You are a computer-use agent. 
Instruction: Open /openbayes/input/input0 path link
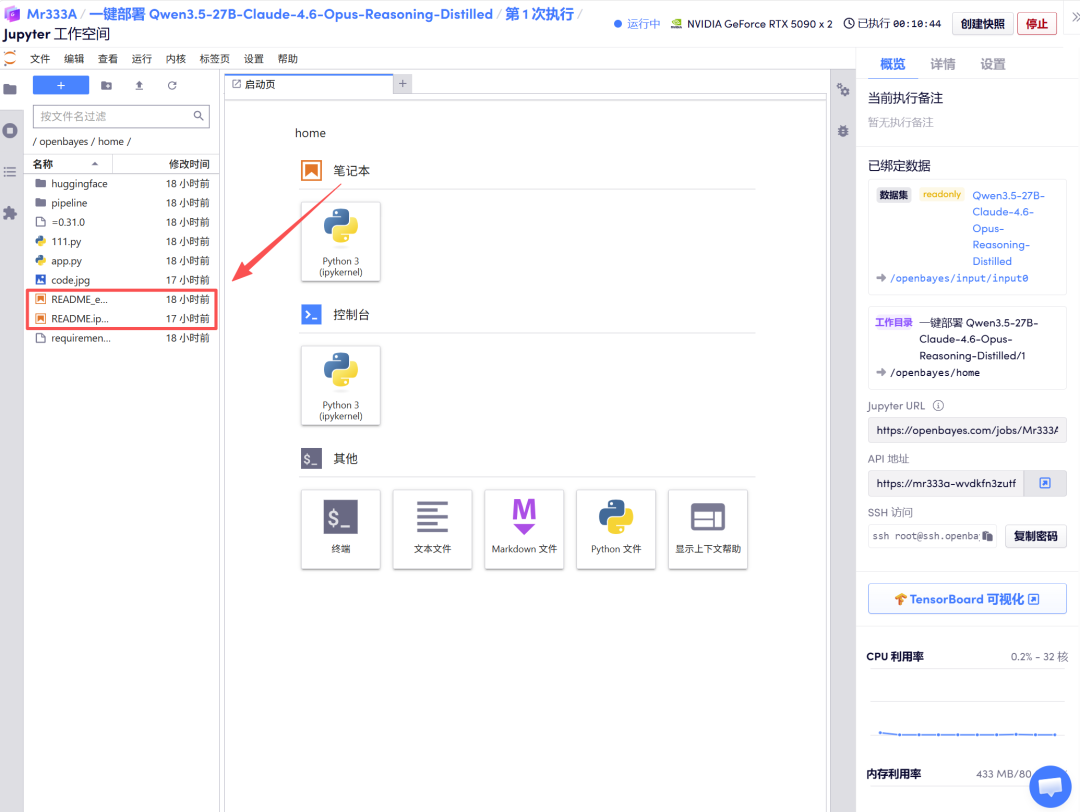pyautogui.click(x=959, y=278)
